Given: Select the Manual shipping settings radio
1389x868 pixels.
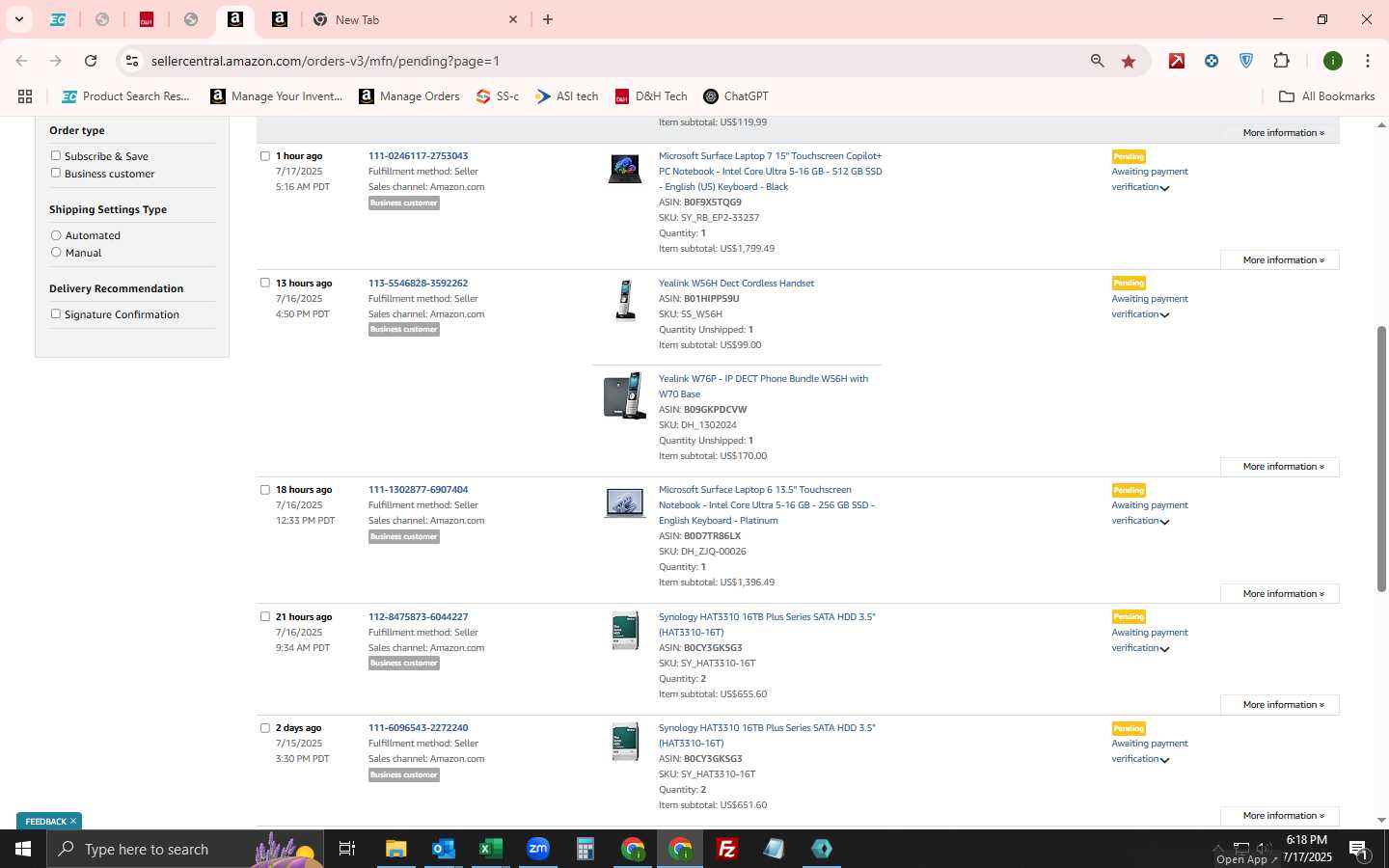Looking at the screenshot, I should tap(56, 252).
